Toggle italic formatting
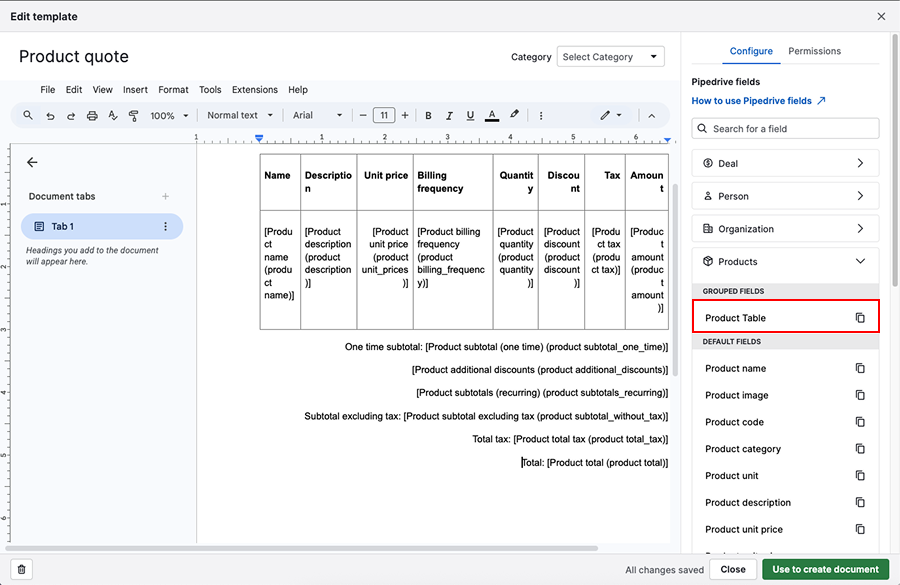900x585 pixels. [449, 116]
